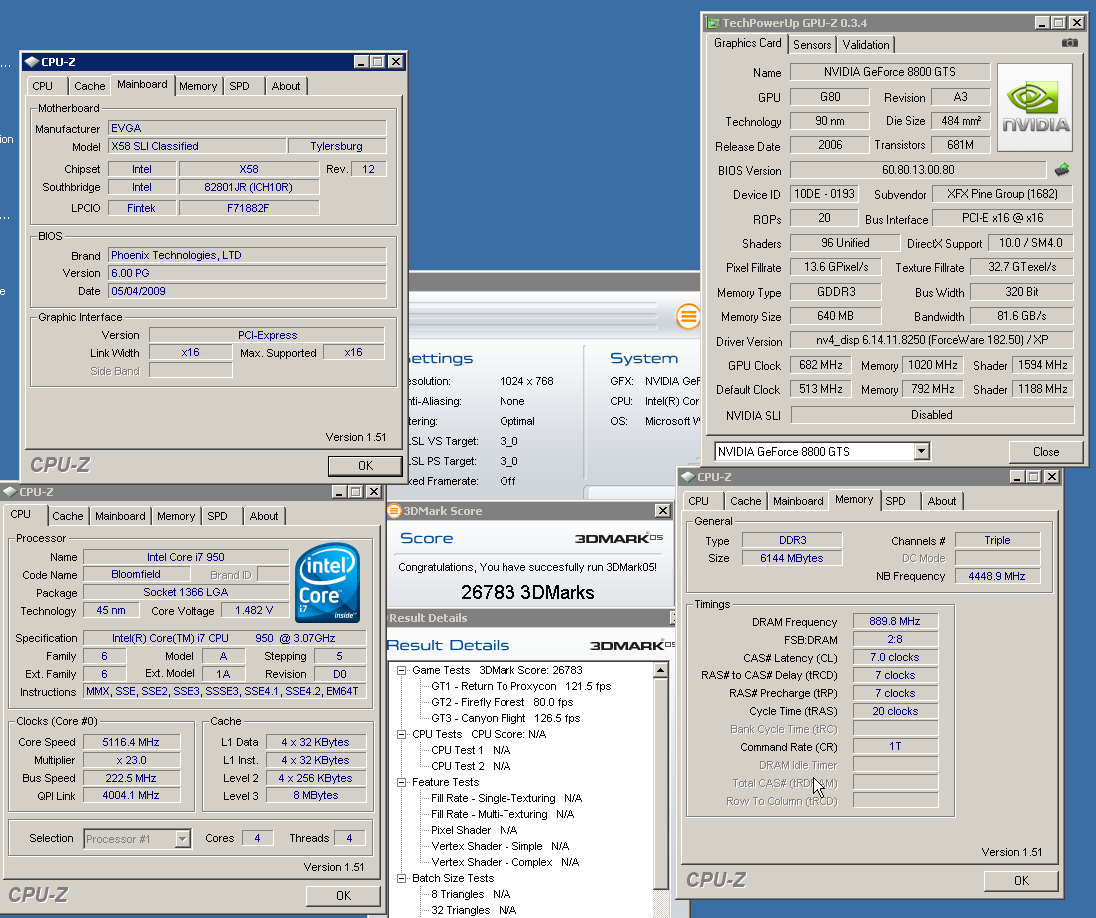Click the Socket 1366 LGA package field

tap(186, 592)
